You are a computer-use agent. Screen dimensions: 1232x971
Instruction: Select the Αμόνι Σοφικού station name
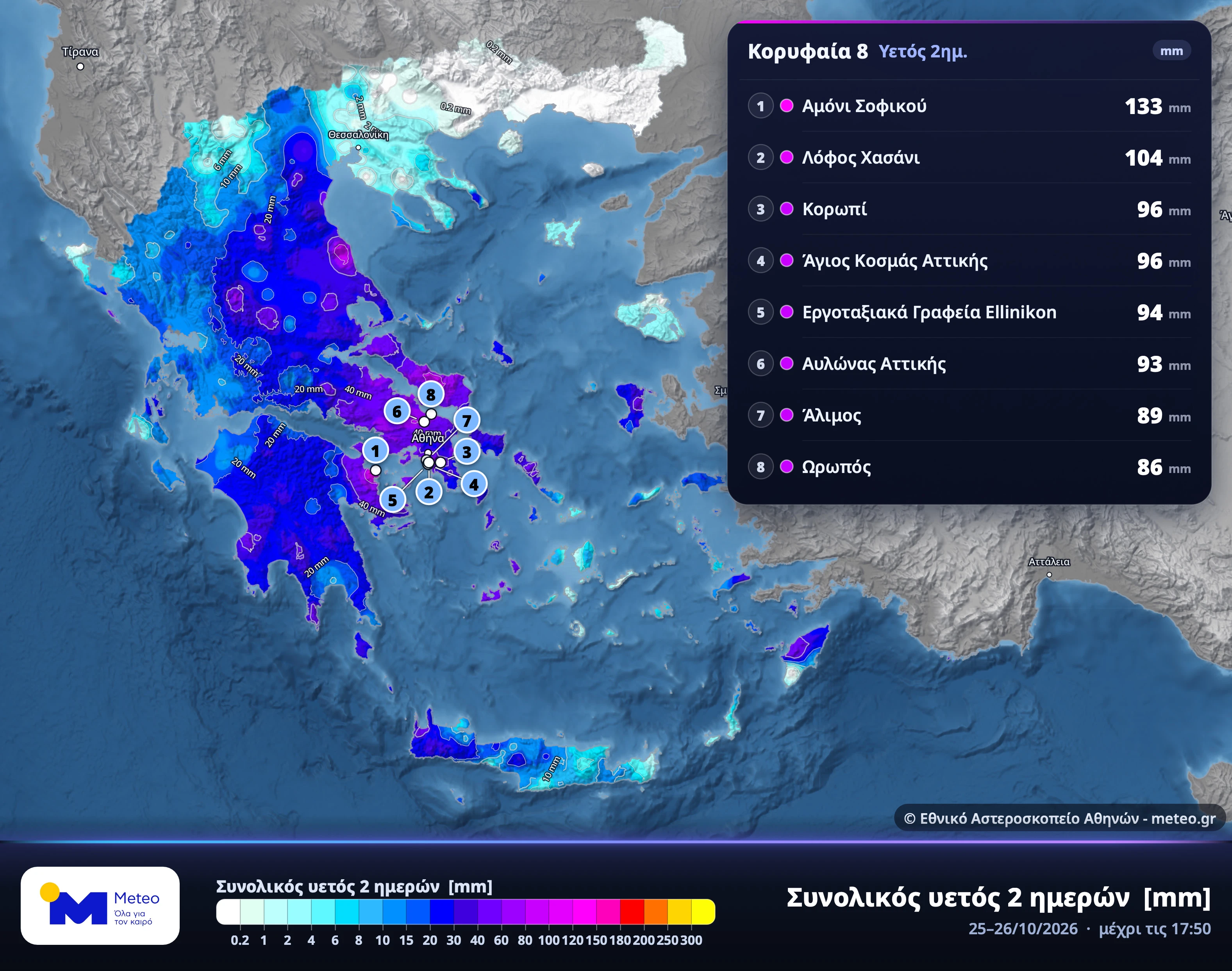(864, 106)
